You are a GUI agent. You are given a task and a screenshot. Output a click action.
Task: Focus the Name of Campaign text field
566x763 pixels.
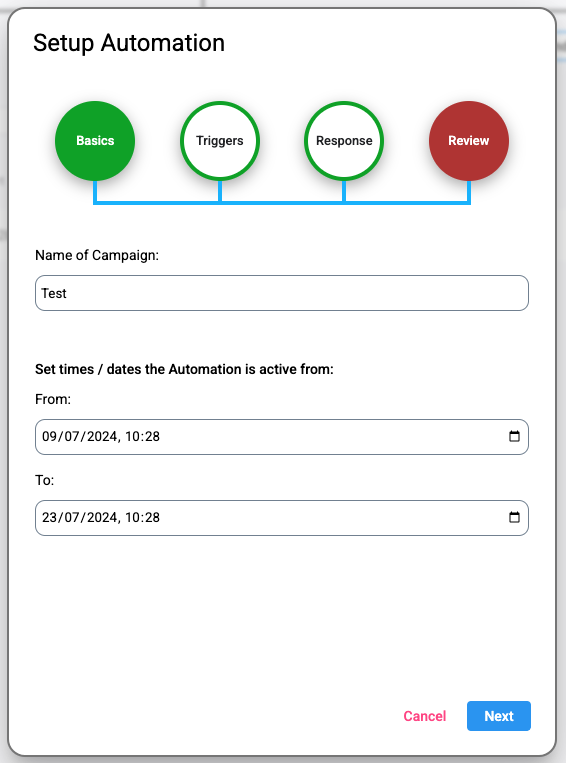[x=282, y=293]
